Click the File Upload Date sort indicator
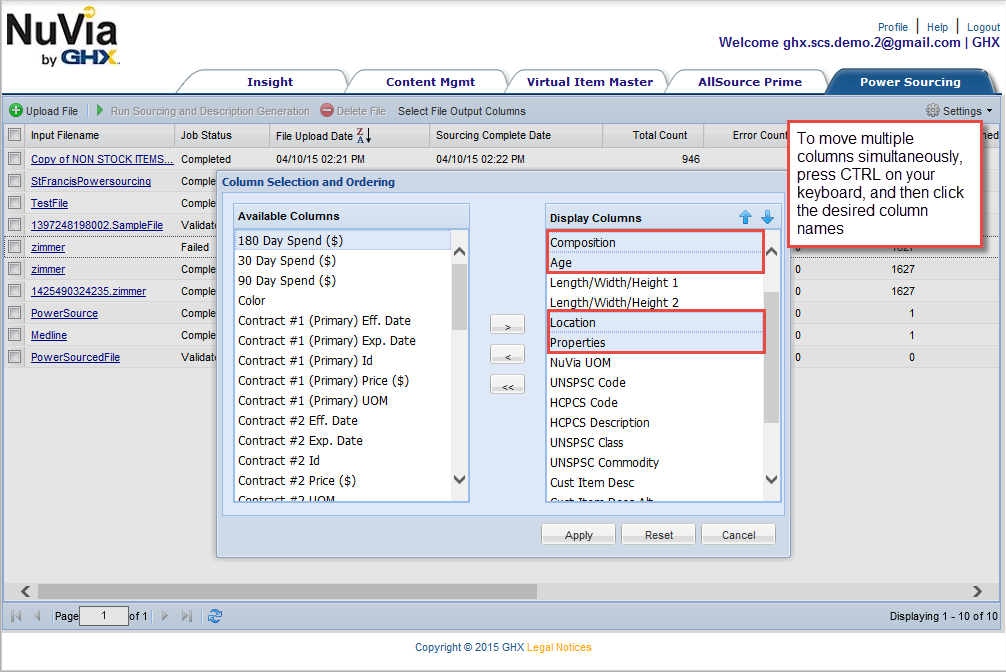The height and width of the screenshot is (672, 1006). pos(364,135)
